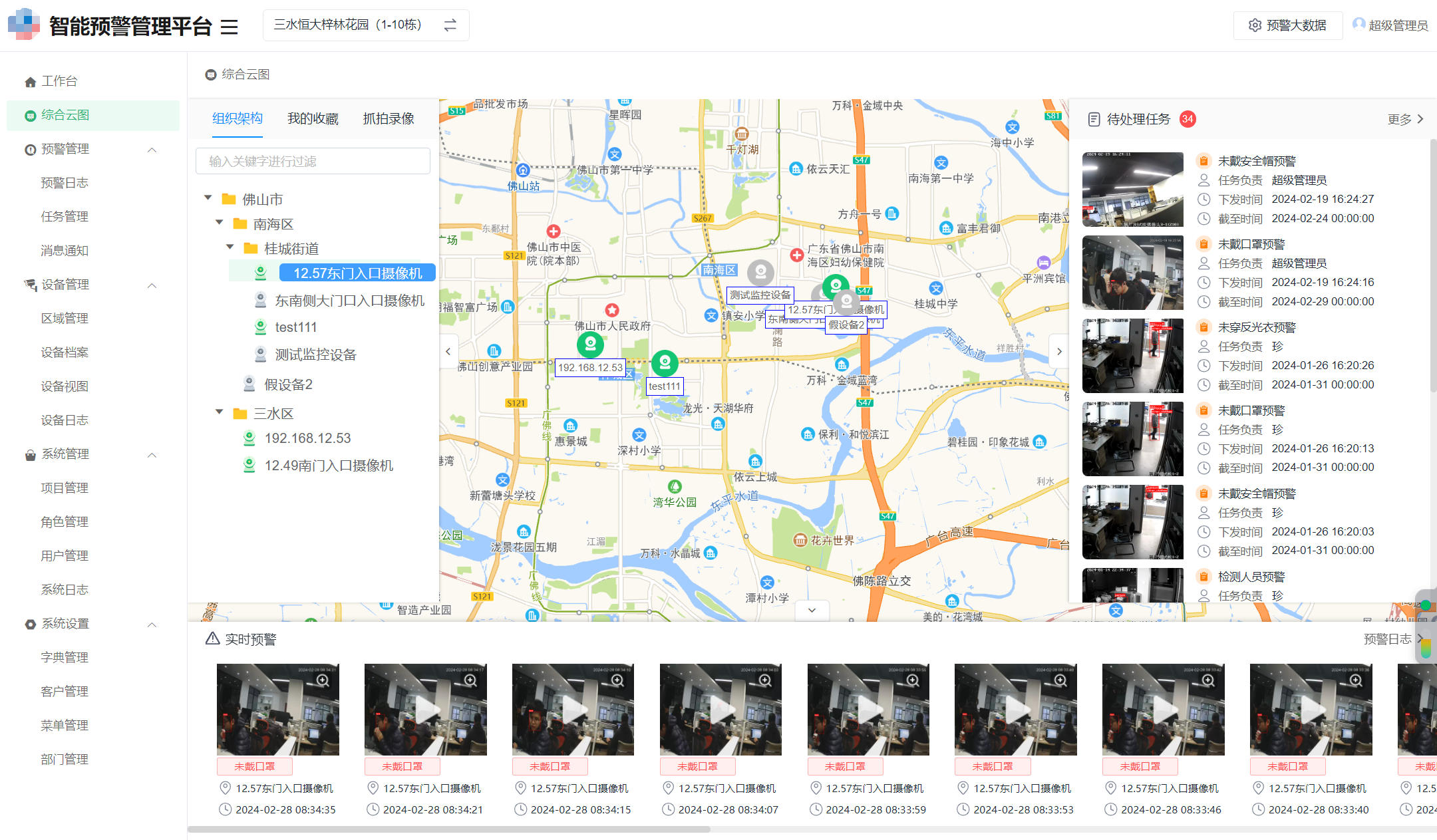Collapse 三水区 tree node arrow
Viewport: 1437px width, 840px height.
coord(219,412)
